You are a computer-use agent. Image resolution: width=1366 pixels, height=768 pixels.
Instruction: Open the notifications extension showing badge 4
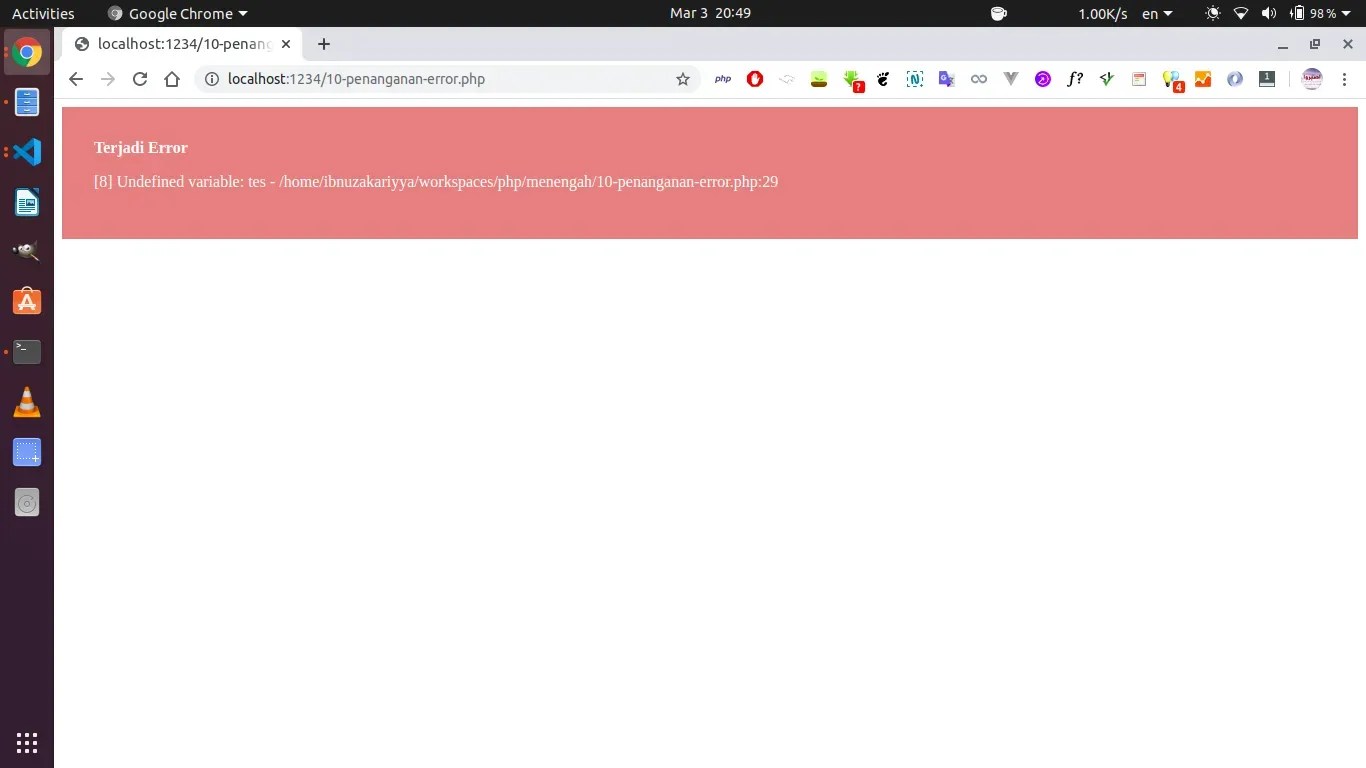coord(1171,79)
